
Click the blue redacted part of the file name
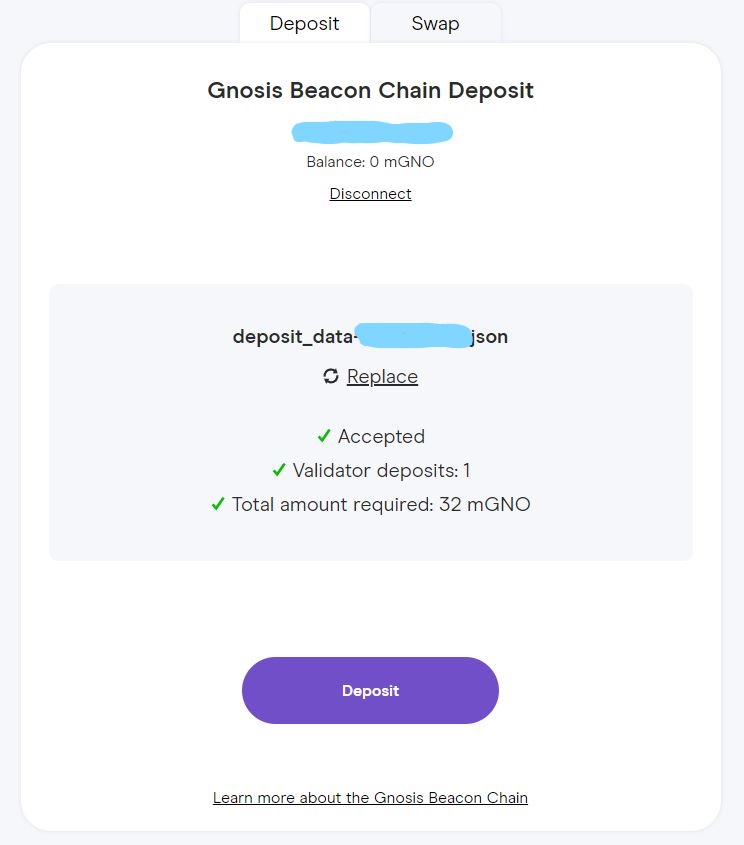pyautogui.click(x=412, y=336)
